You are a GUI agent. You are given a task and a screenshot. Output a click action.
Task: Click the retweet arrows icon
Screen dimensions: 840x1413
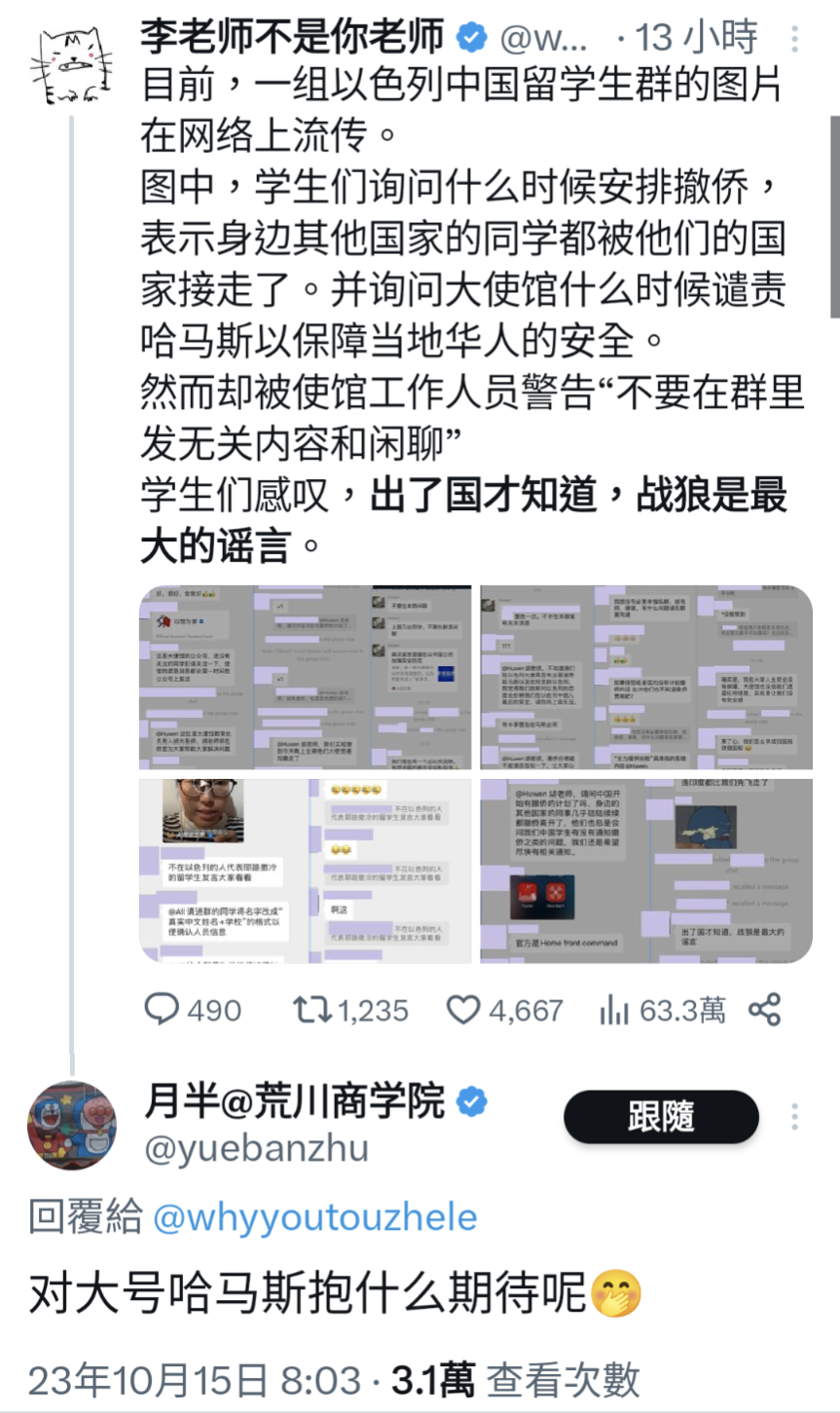click(313, 1009)
